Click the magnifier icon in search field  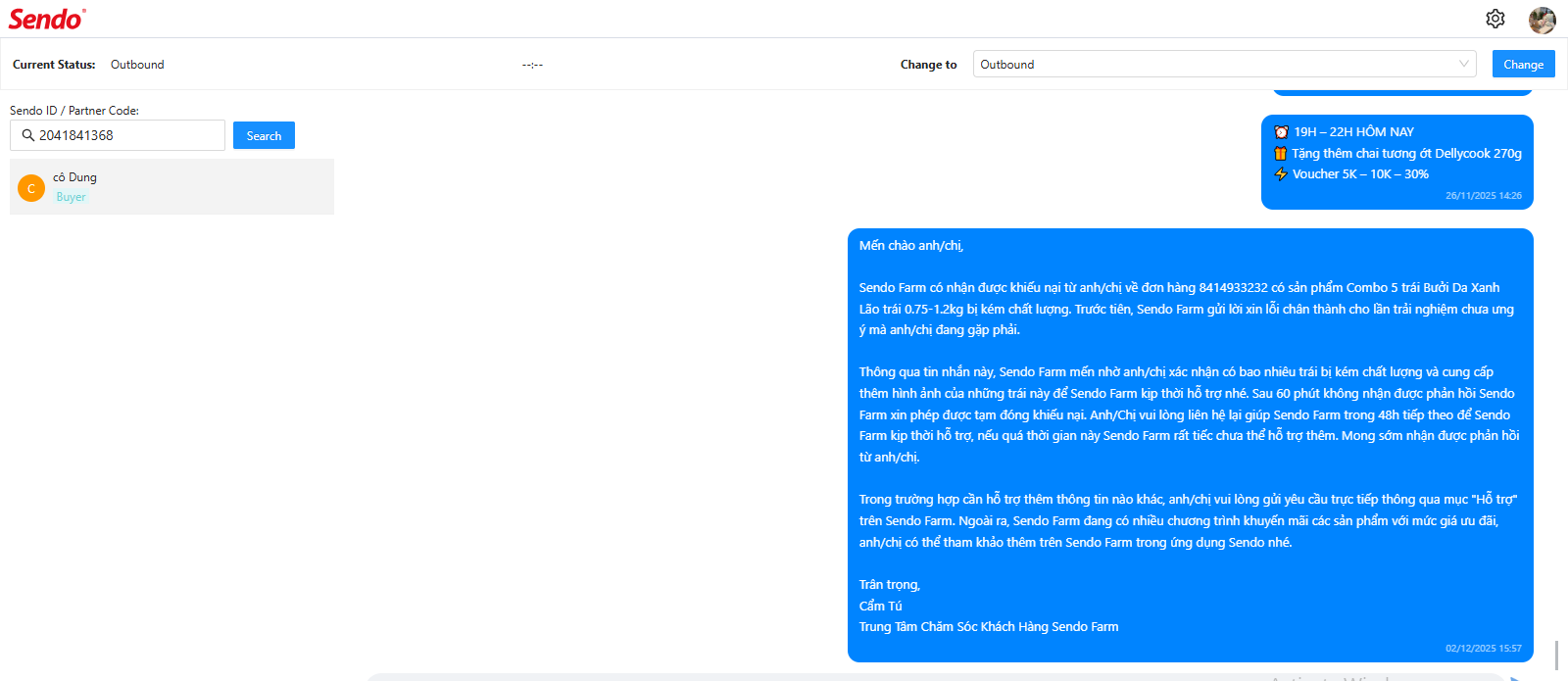[28, 135]
